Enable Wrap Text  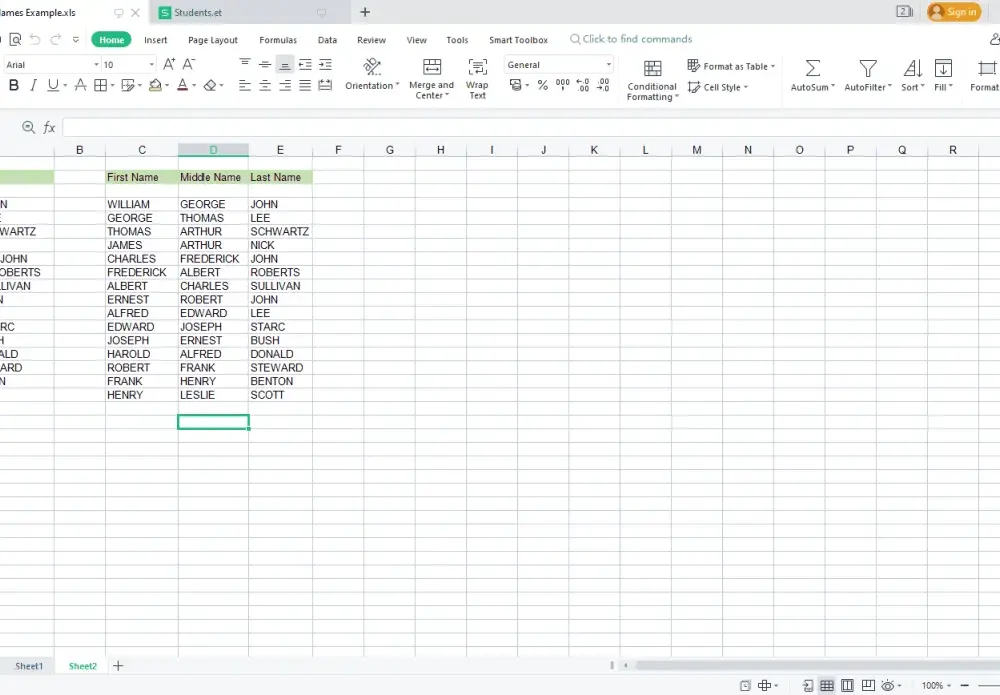[x=477, y=78]
